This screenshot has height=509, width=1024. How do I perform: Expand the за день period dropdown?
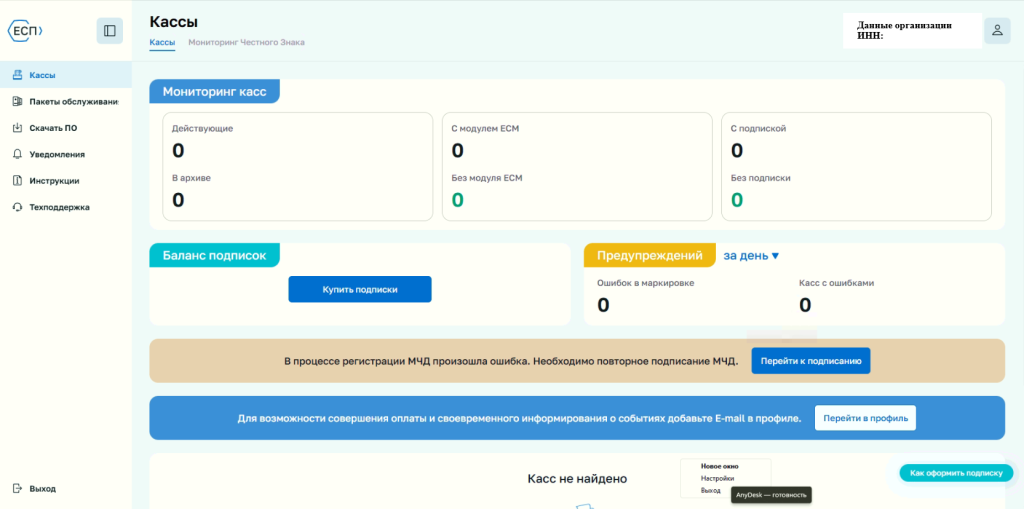pos(751,256)
